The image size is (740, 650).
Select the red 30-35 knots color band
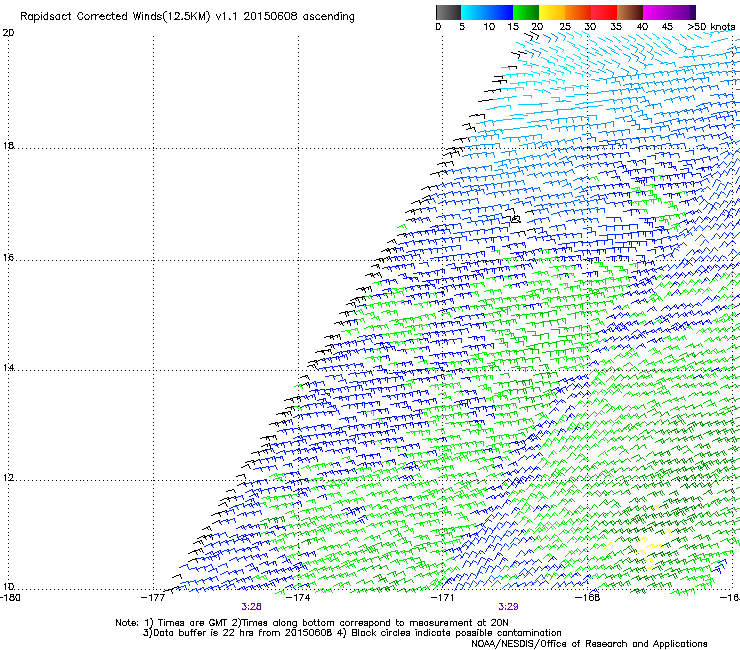pos(604,12)
